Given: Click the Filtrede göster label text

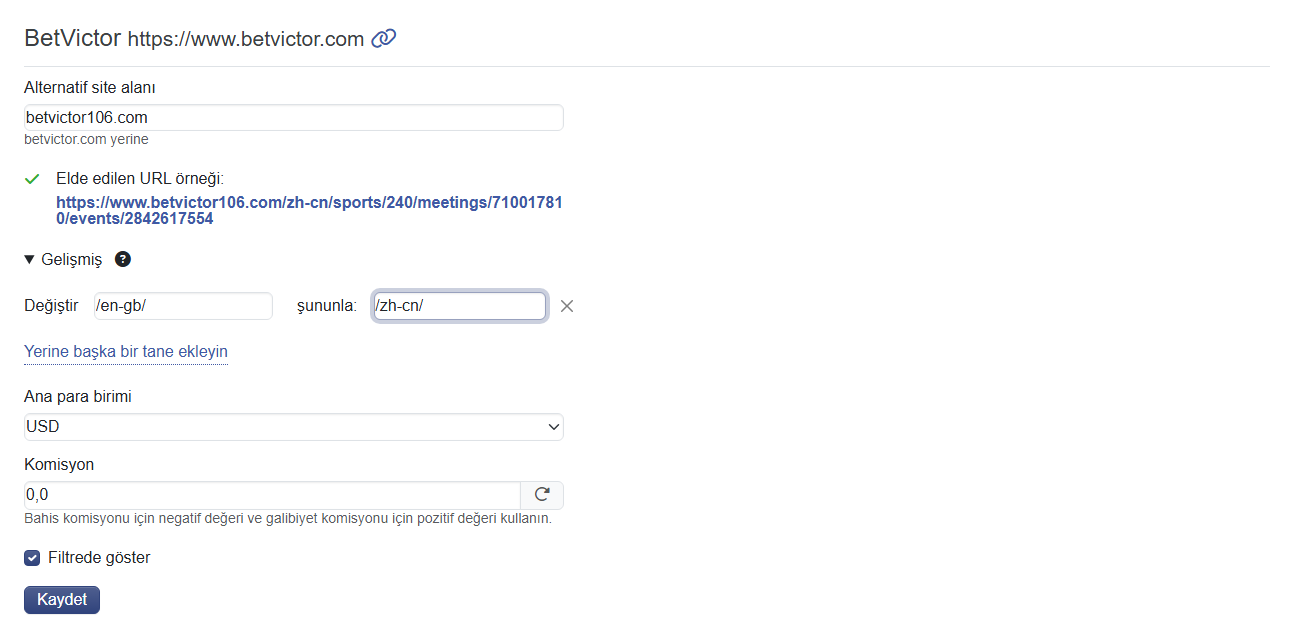Looking at the screenshot, I should point(99,557).
